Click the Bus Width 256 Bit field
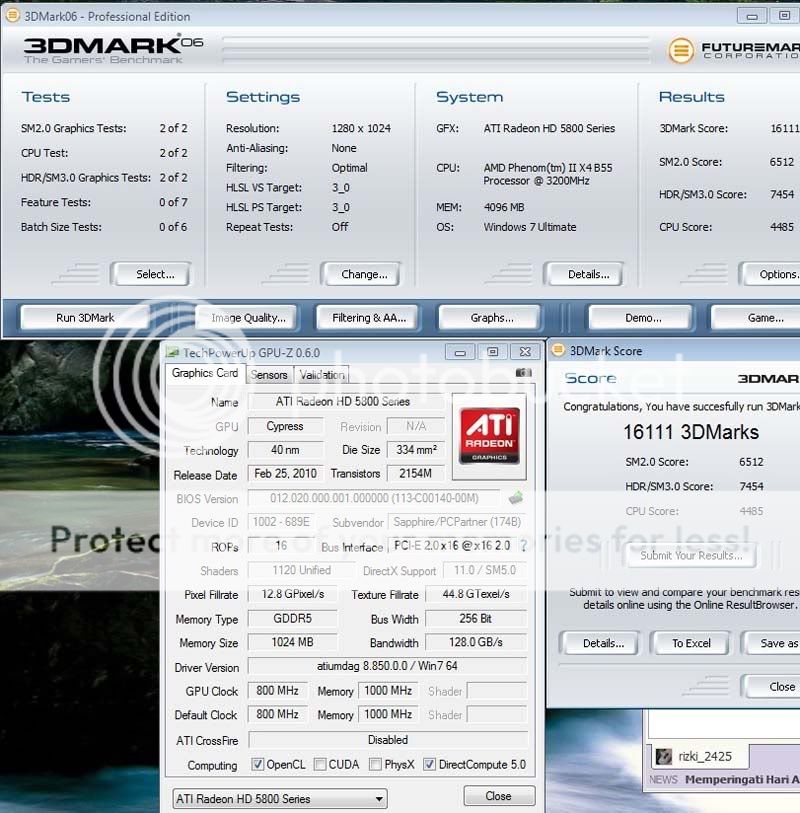Viewport: 800px width, 813px height. click(x=476, y=619)
